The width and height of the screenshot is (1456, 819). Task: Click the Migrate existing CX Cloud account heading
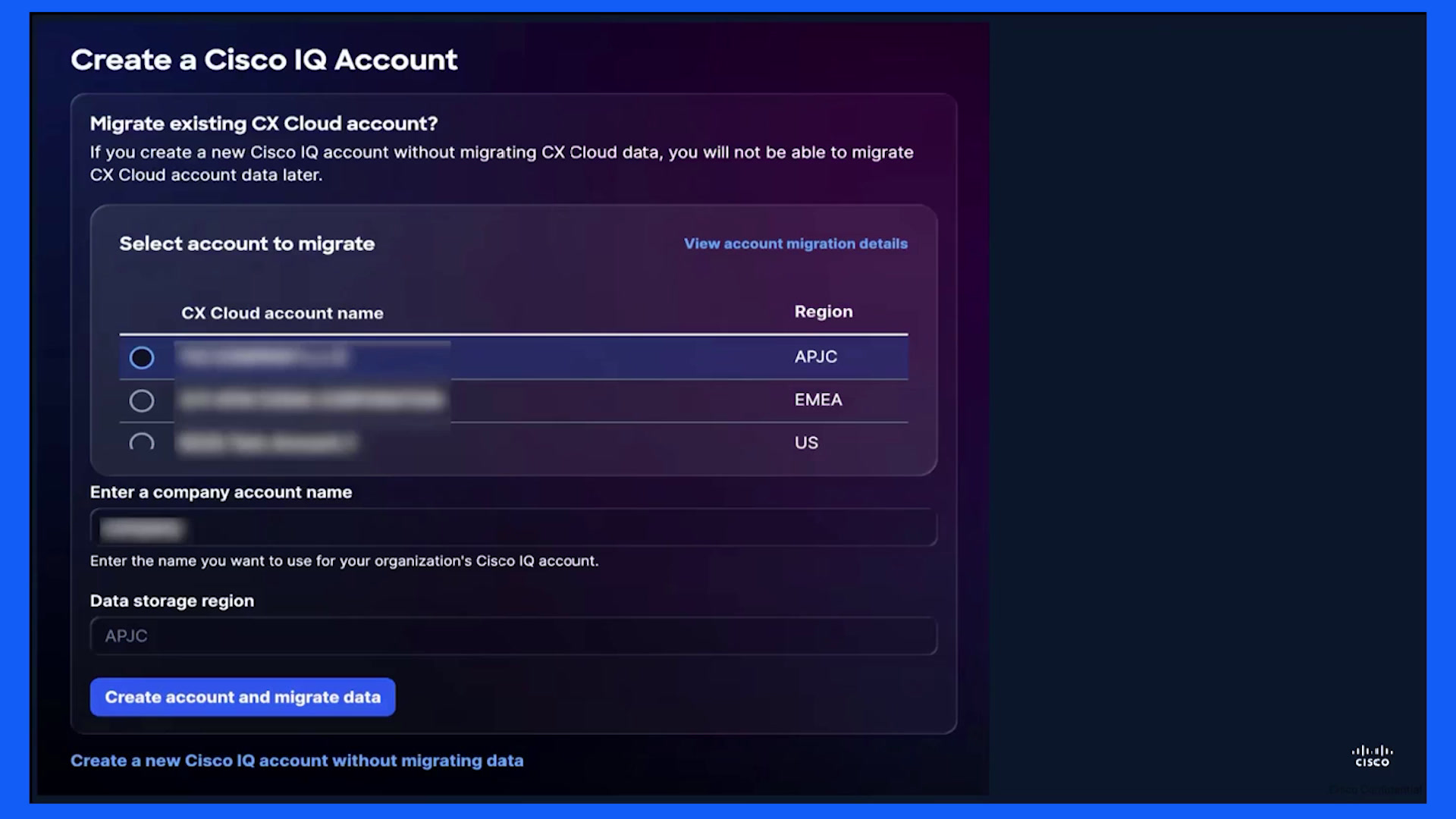(x=264, y=124)
